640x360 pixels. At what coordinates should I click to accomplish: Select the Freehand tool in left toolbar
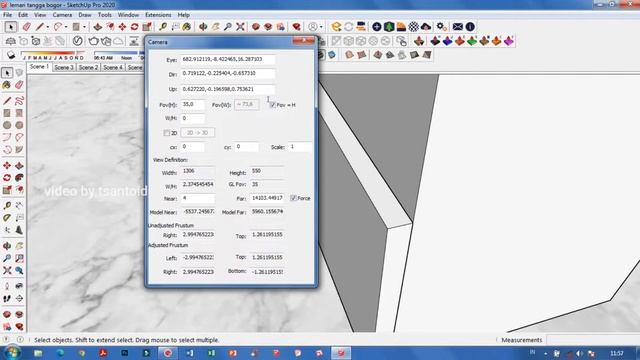click(19, 101)
